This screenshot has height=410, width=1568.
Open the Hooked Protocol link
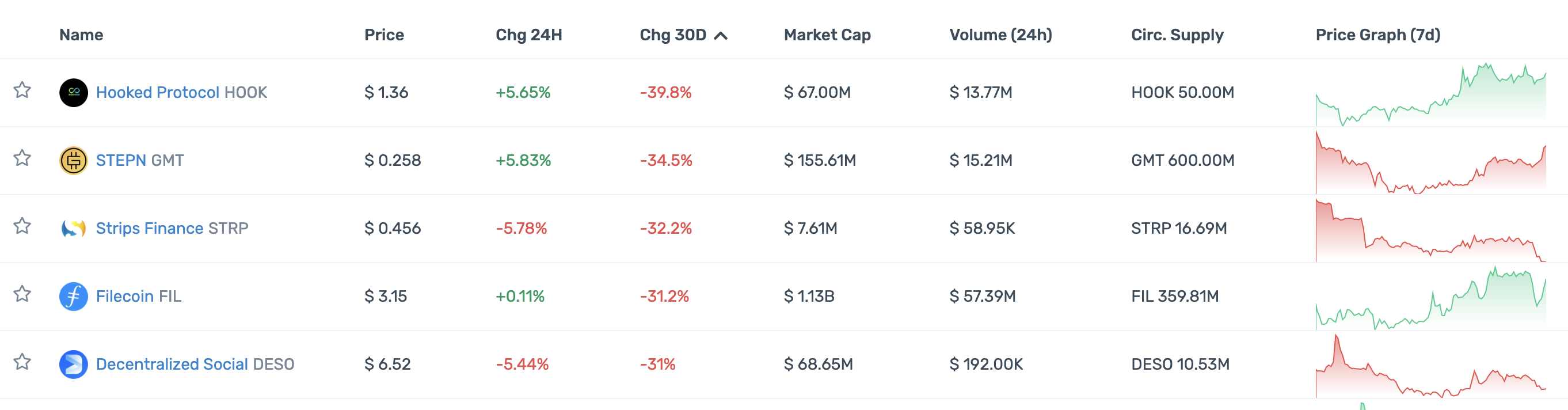pos(158,93)
